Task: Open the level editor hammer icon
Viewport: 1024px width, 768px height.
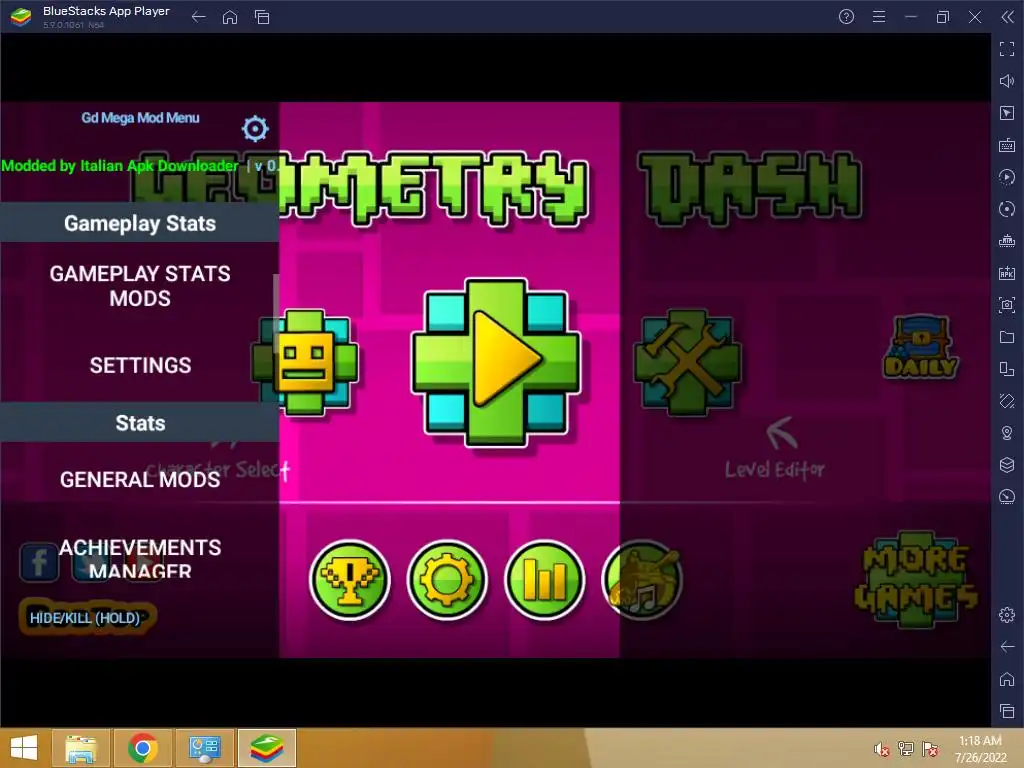Action: (x=687, y=362)
